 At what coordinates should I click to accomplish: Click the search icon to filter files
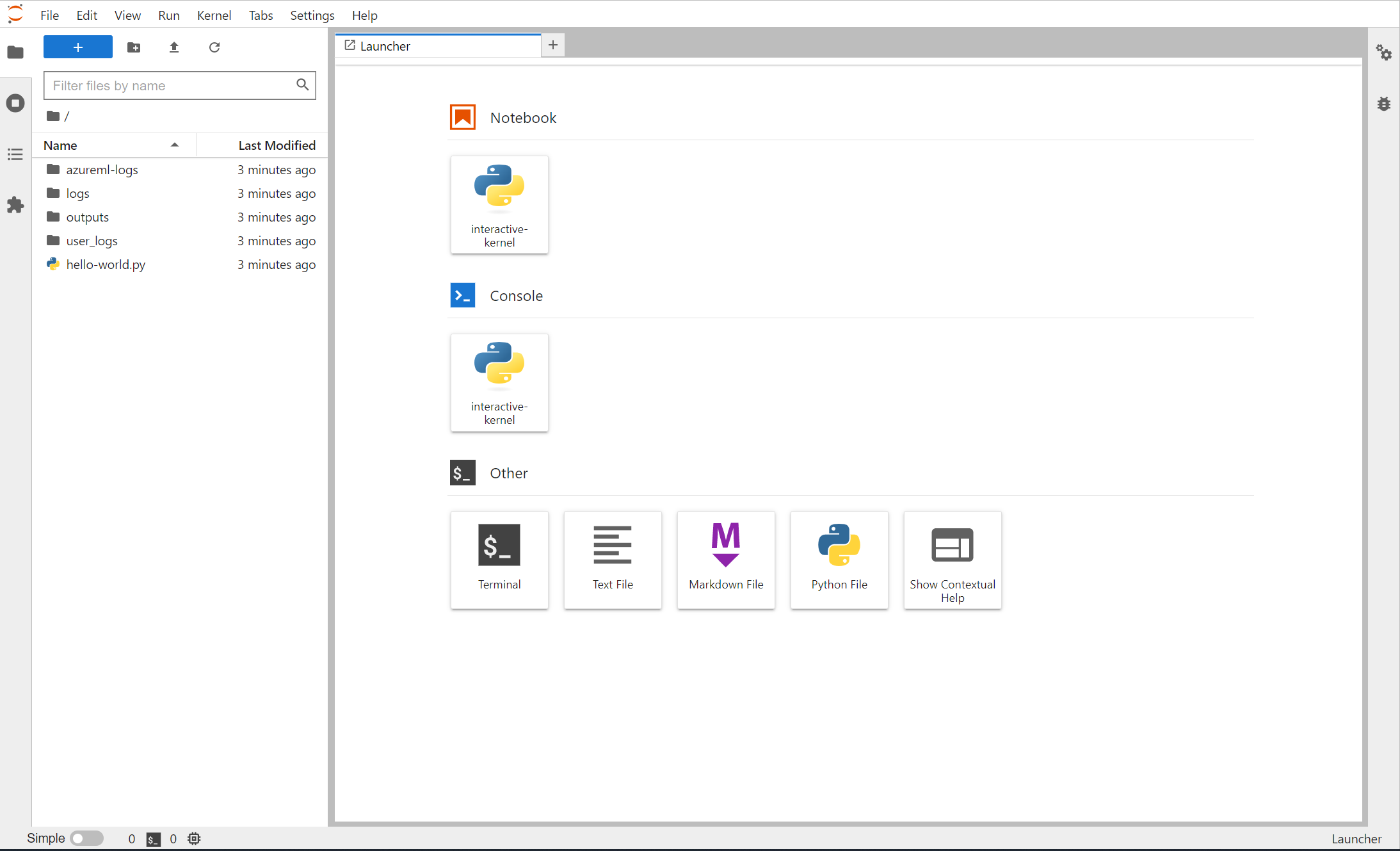pos(303,85)
